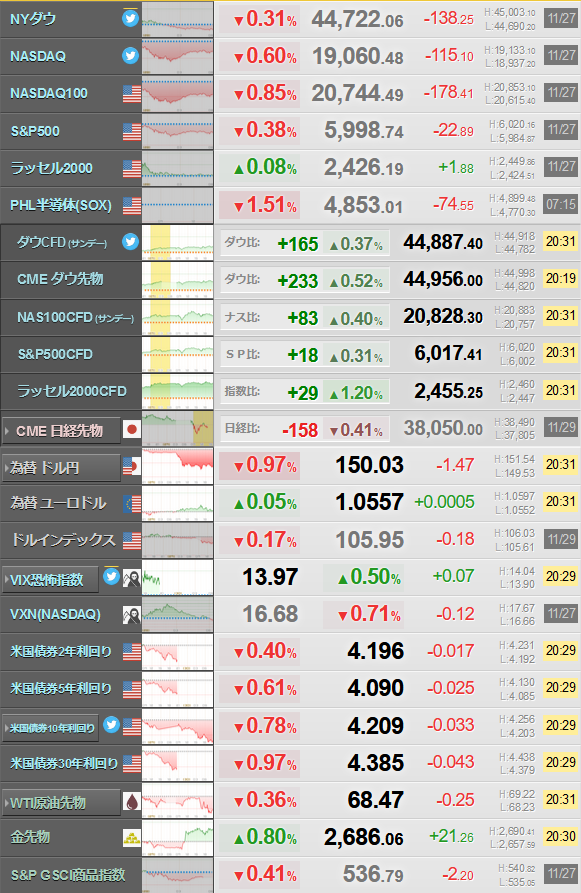Open the 金先物 mini chart
Viewport: 581px width, 893px height.
click(177, 838)
